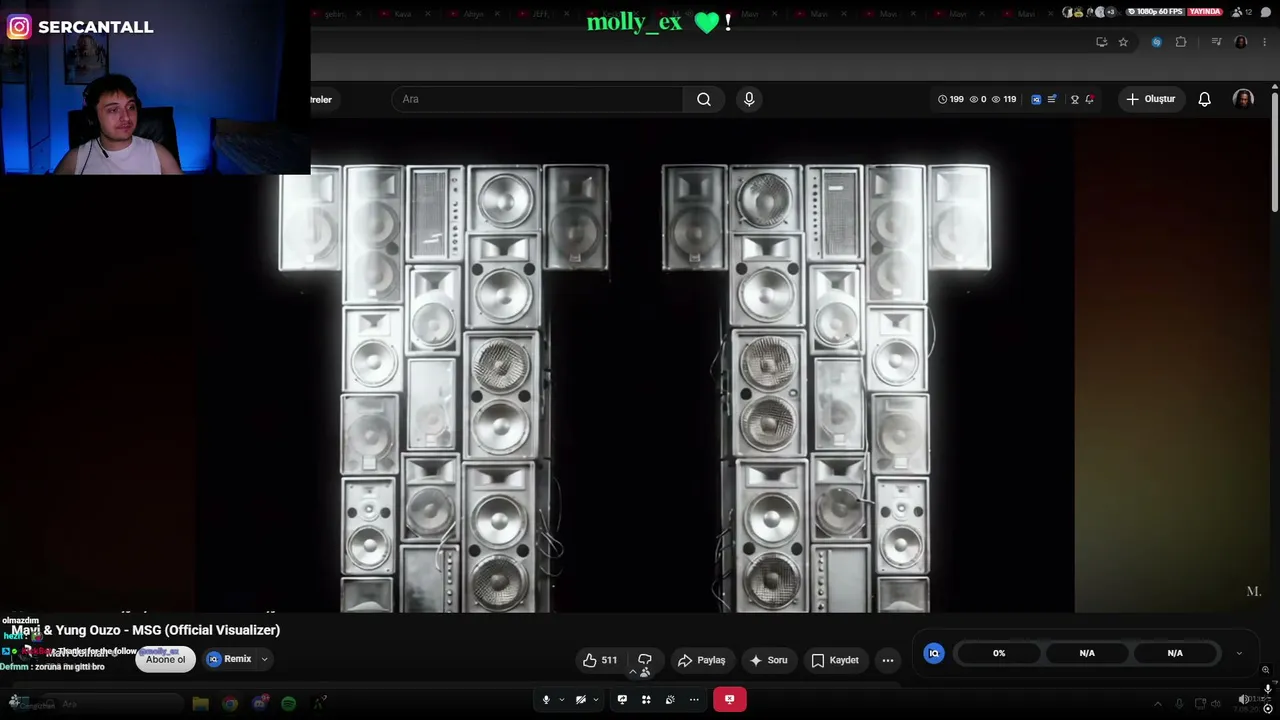Click the first N/A stat pill
The width and height of the screenshot is (1280, 720).
tap(1087, 653)
